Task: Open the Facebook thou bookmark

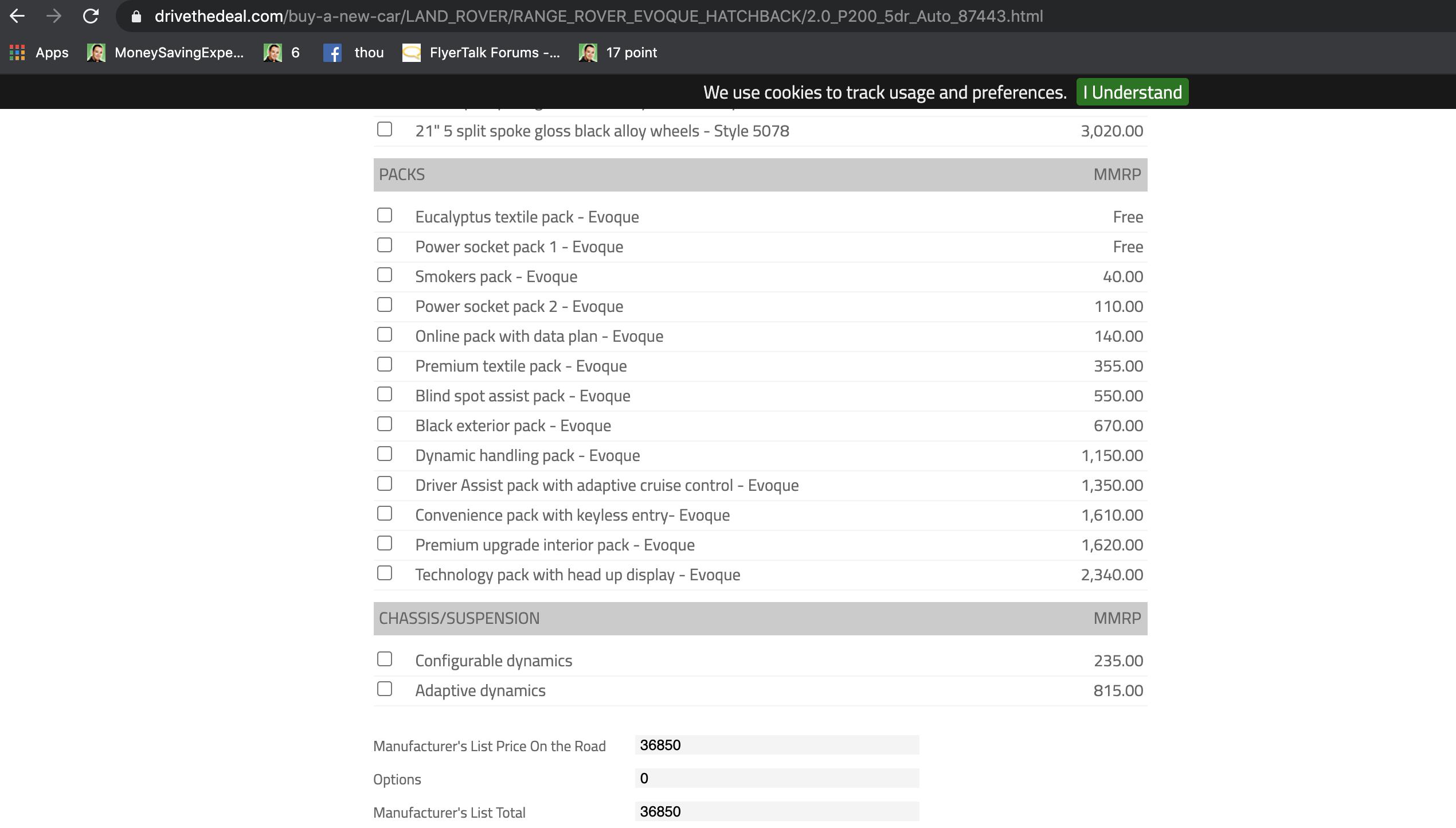Action: pos(353,53)
